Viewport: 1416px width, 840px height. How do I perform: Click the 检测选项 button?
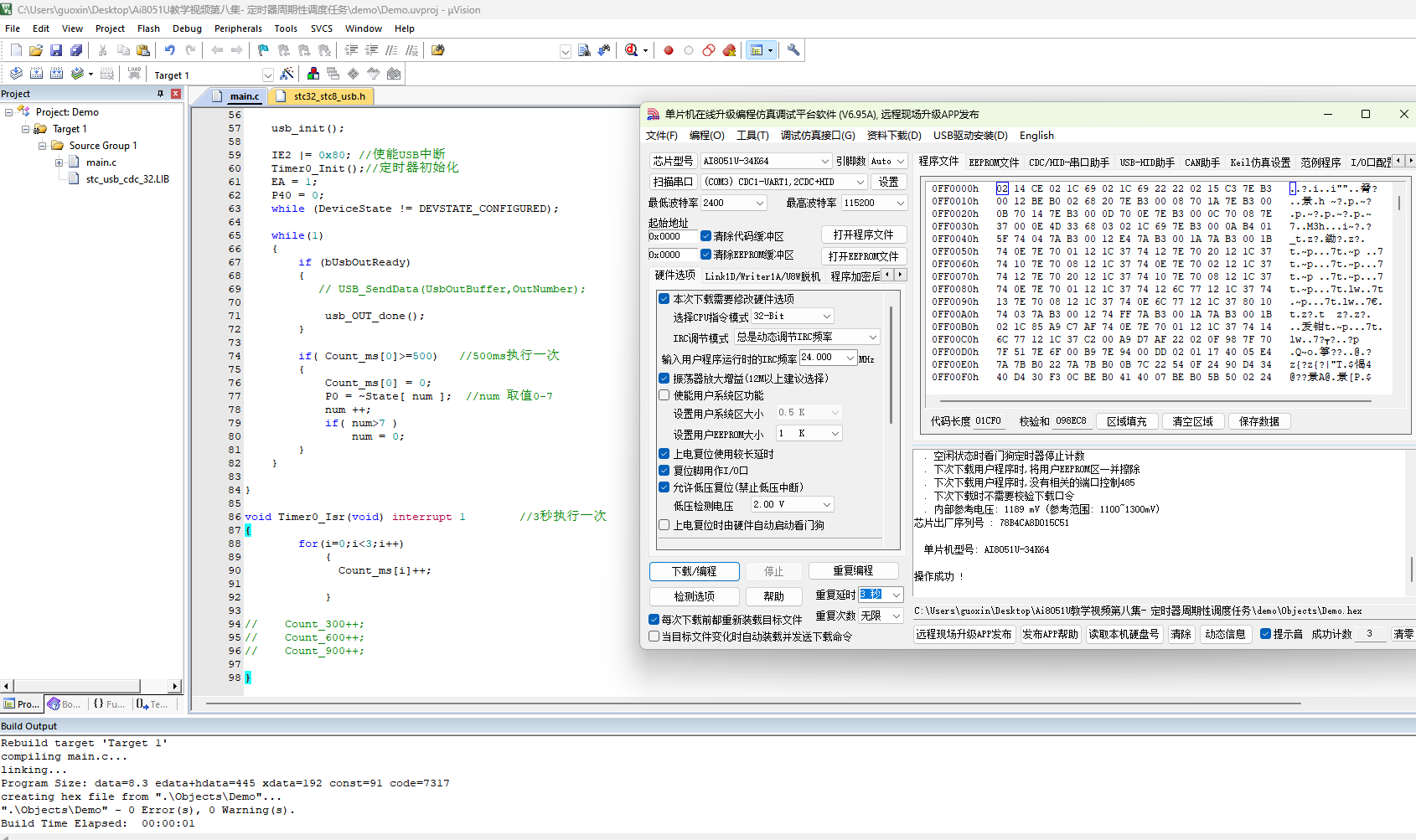[694, 596]
